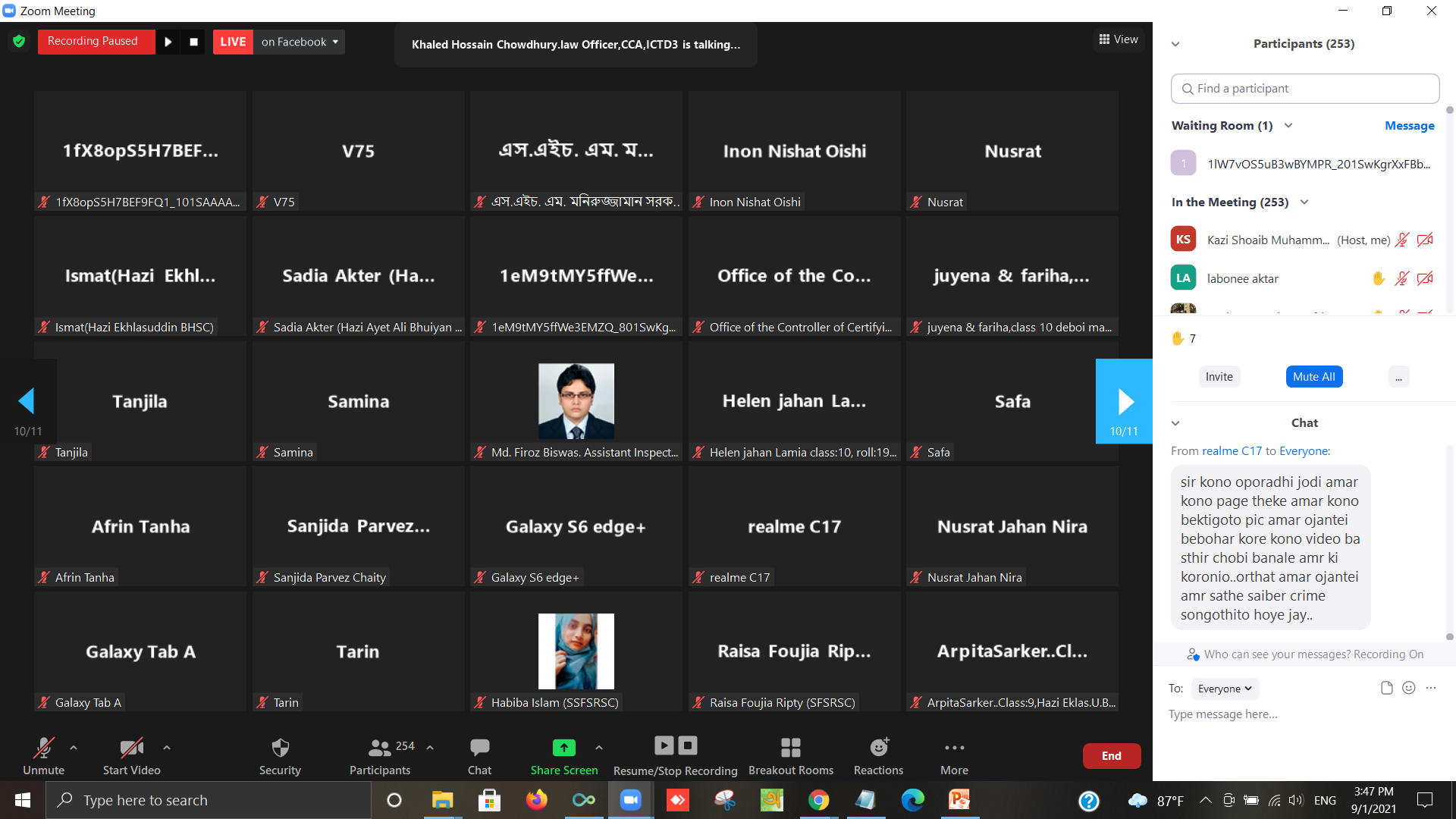Expand the participants options caret
1456x819 pixels.
[430, 748]
